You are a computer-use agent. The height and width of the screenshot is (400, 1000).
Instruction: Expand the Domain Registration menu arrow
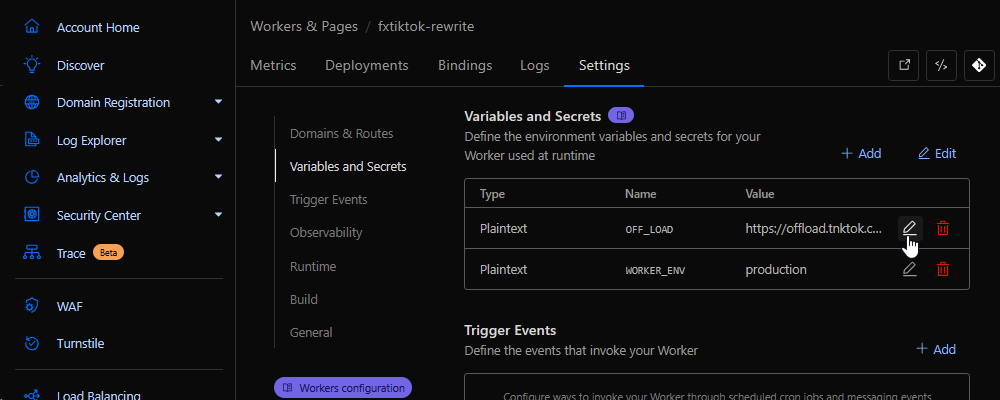219,102
